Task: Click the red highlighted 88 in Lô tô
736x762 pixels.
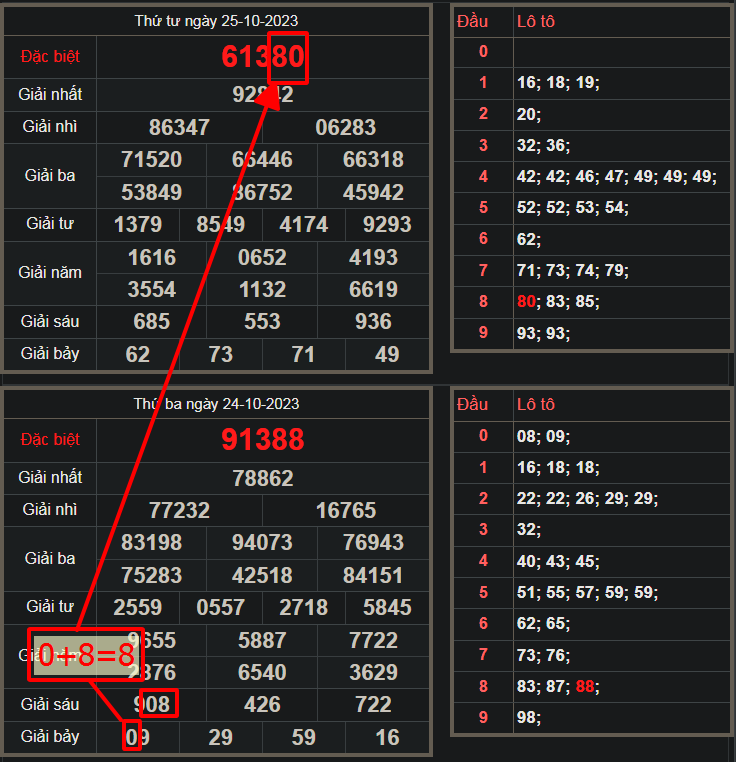Action: [x=586, y=686]
